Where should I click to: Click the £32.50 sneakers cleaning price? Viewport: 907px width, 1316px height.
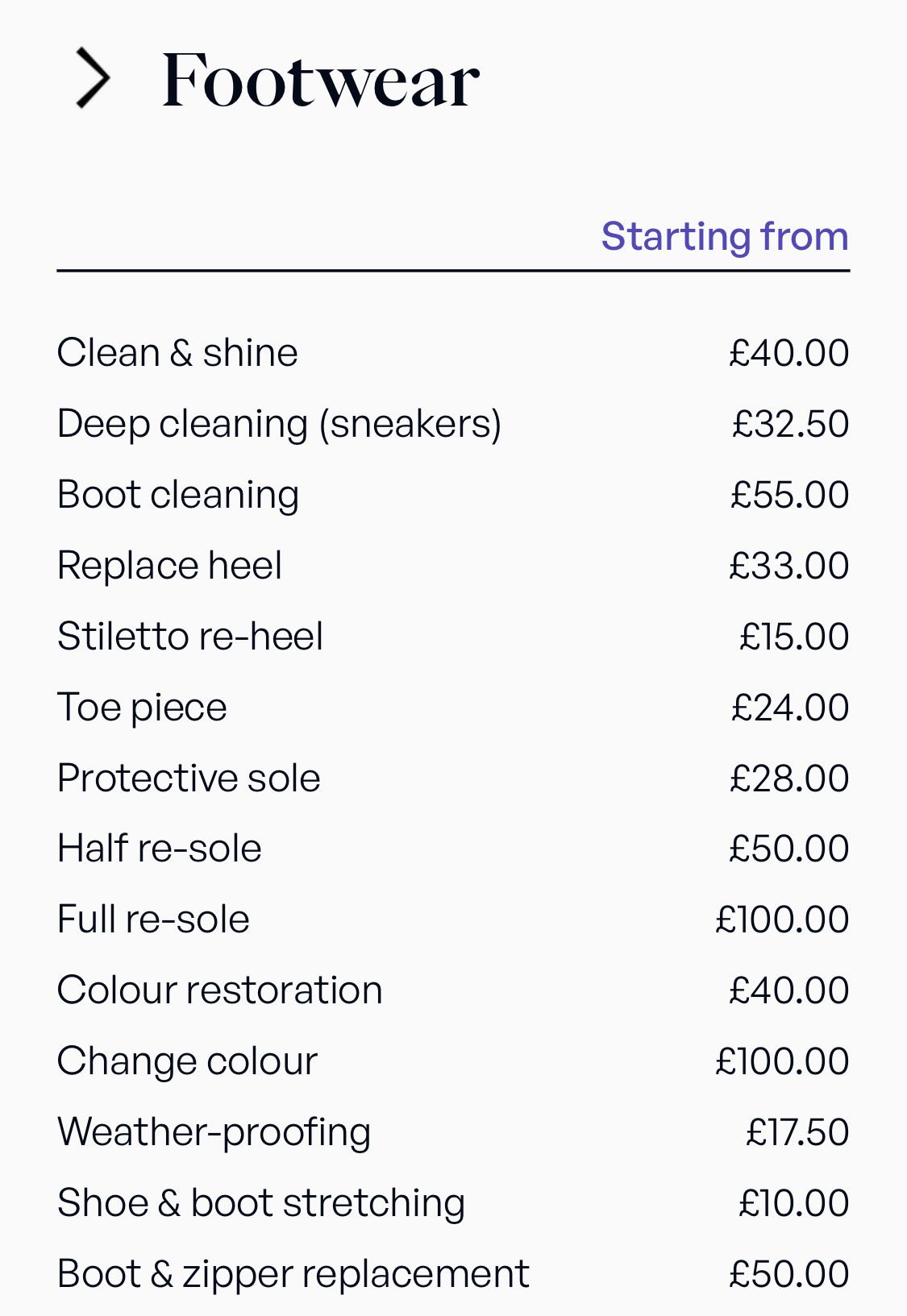click(x=790, y=424)
